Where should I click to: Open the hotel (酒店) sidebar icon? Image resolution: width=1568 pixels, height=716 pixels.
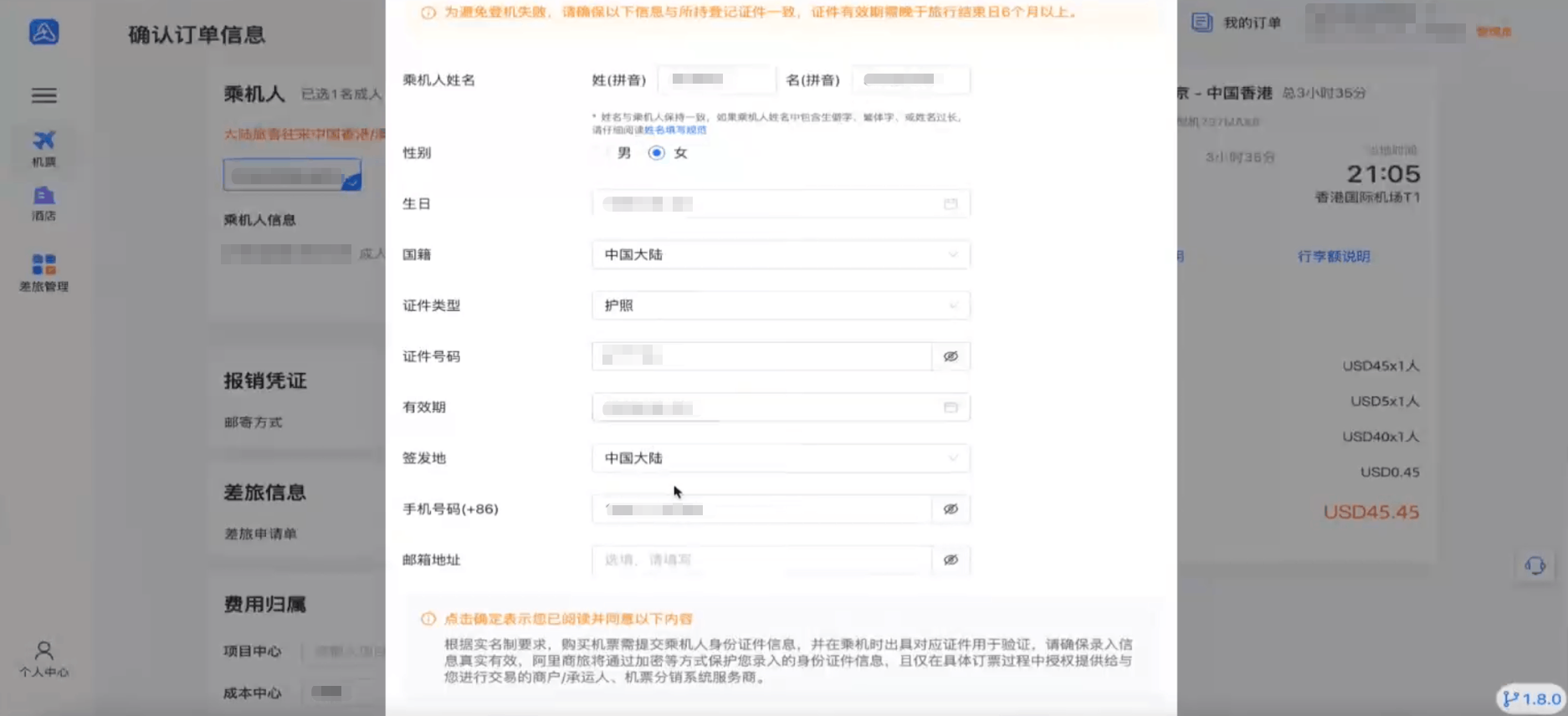44,203
